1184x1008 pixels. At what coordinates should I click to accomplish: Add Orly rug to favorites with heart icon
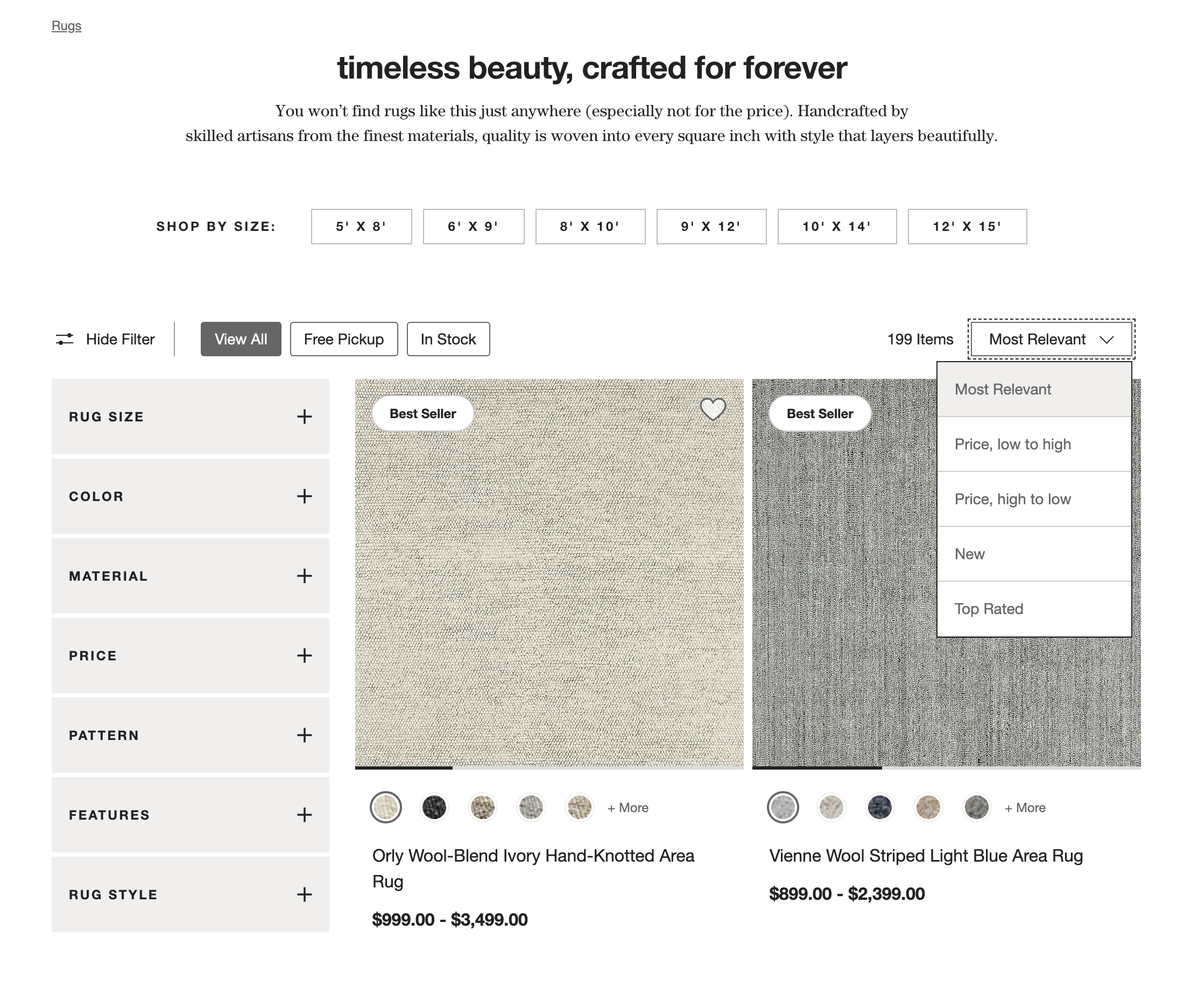[x=713, y=410]
